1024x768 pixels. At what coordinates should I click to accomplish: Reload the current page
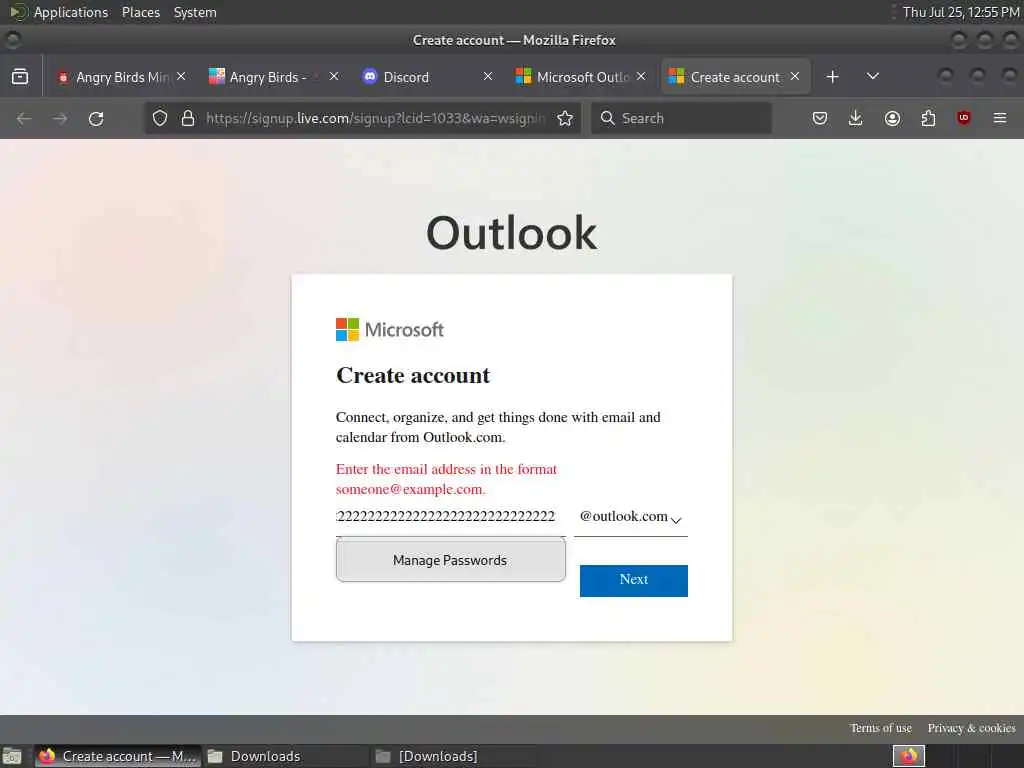pyautogui.click(x=96, y=118)
